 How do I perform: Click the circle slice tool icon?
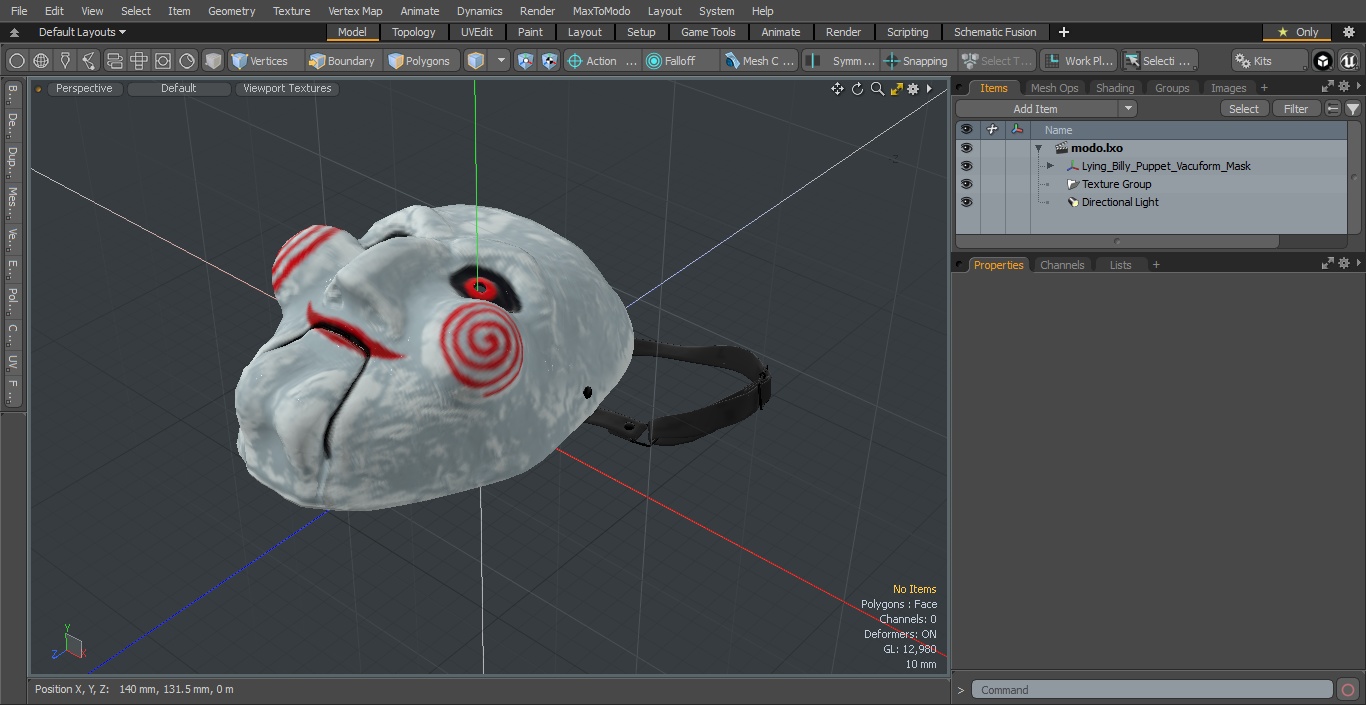pyautogui.click(x=187, y=61)
